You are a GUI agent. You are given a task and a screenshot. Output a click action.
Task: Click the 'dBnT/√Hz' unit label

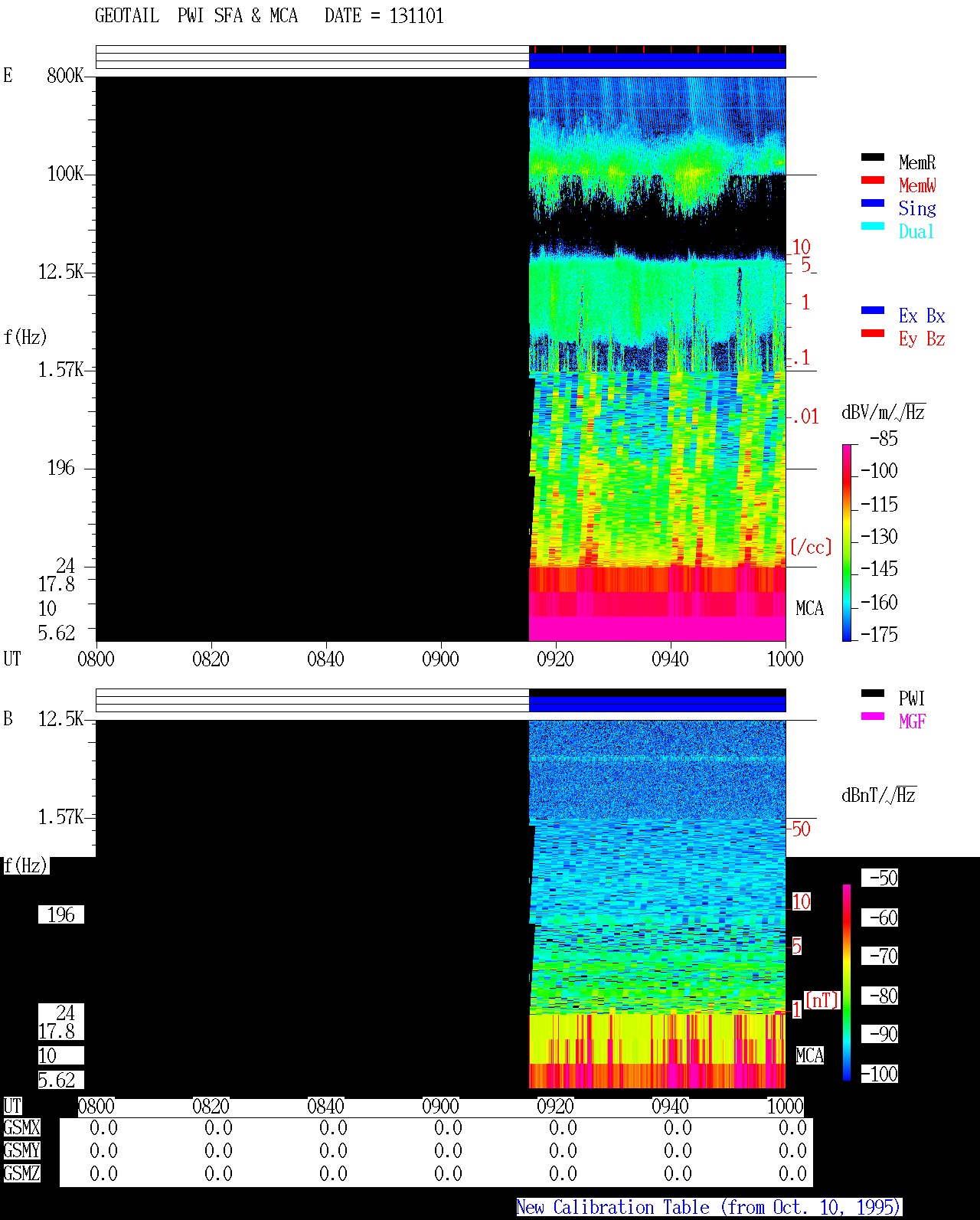pyautogui.click(x=879, y=795)
